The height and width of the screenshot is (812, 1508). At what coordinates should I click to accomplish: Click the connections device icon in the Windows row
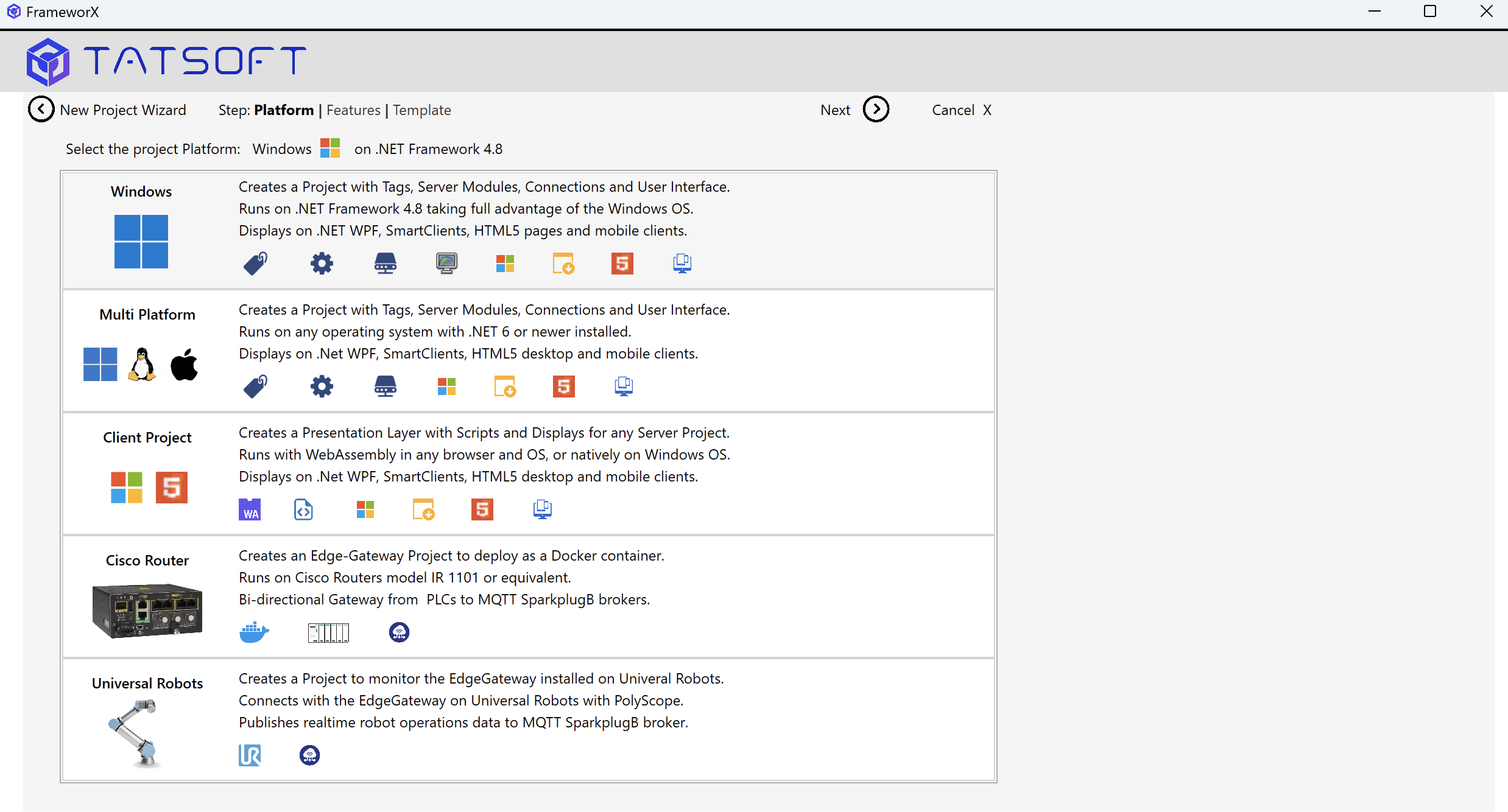tap(386, 264)
